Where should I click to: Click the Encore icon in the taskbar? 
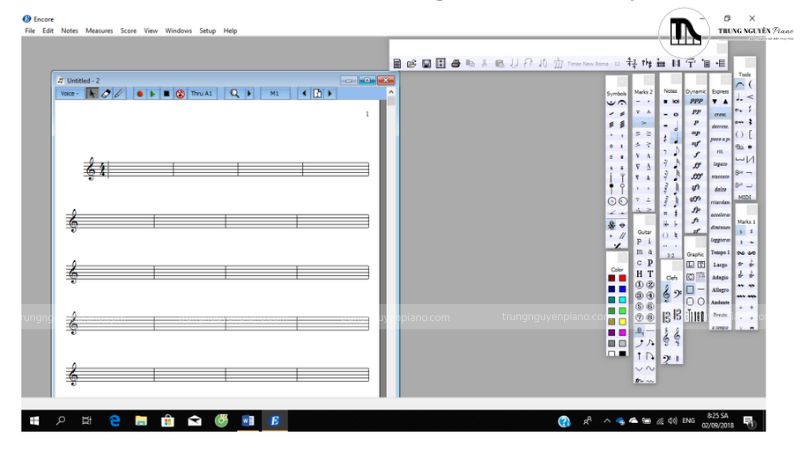(274, 420)
